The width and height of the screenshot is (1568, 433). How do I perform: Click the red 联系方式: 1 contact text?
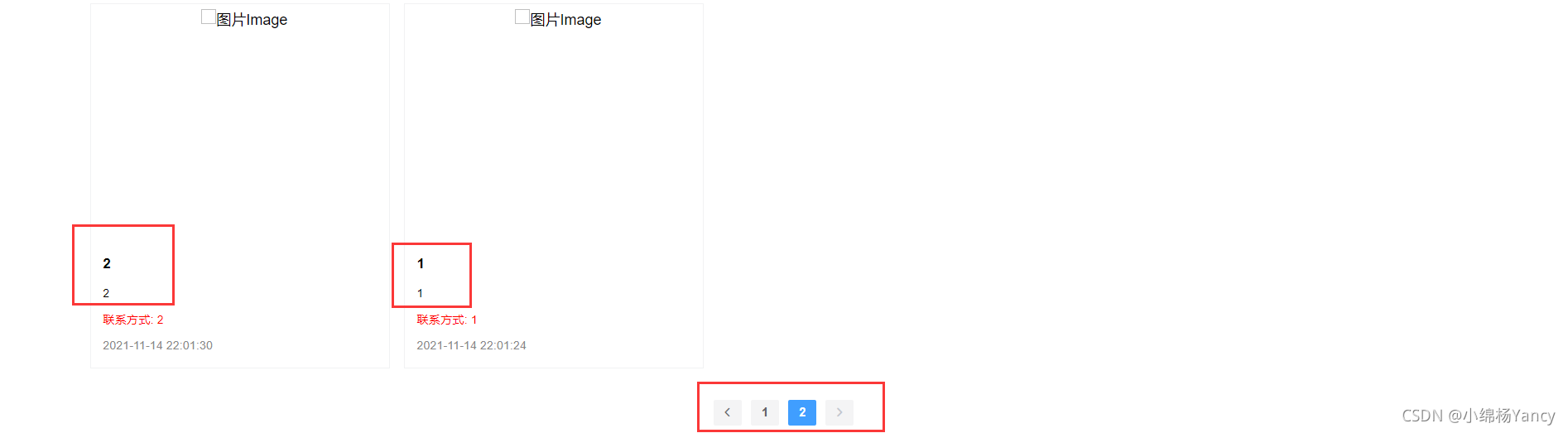(447, 320)
